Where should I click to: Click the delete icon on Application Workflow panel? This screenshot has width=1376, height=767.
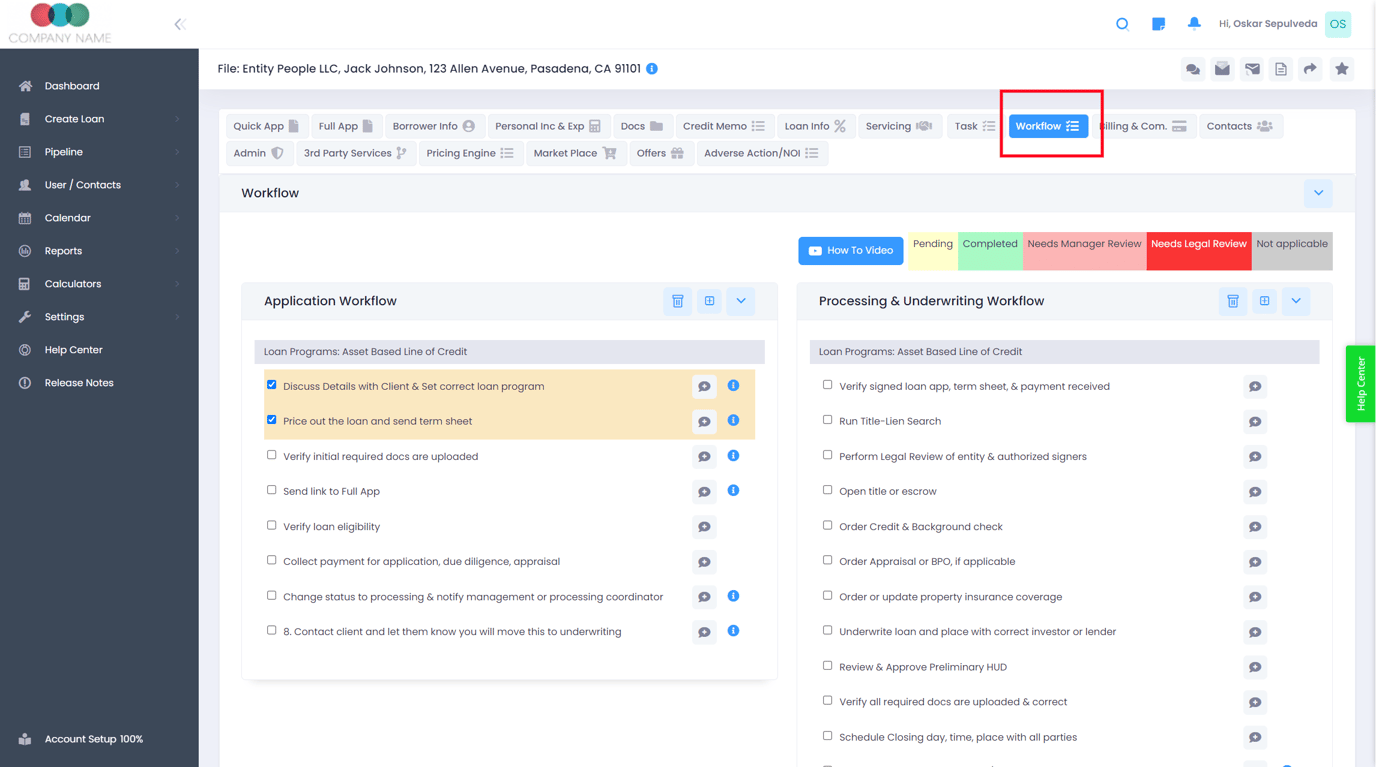pos(677,300)
